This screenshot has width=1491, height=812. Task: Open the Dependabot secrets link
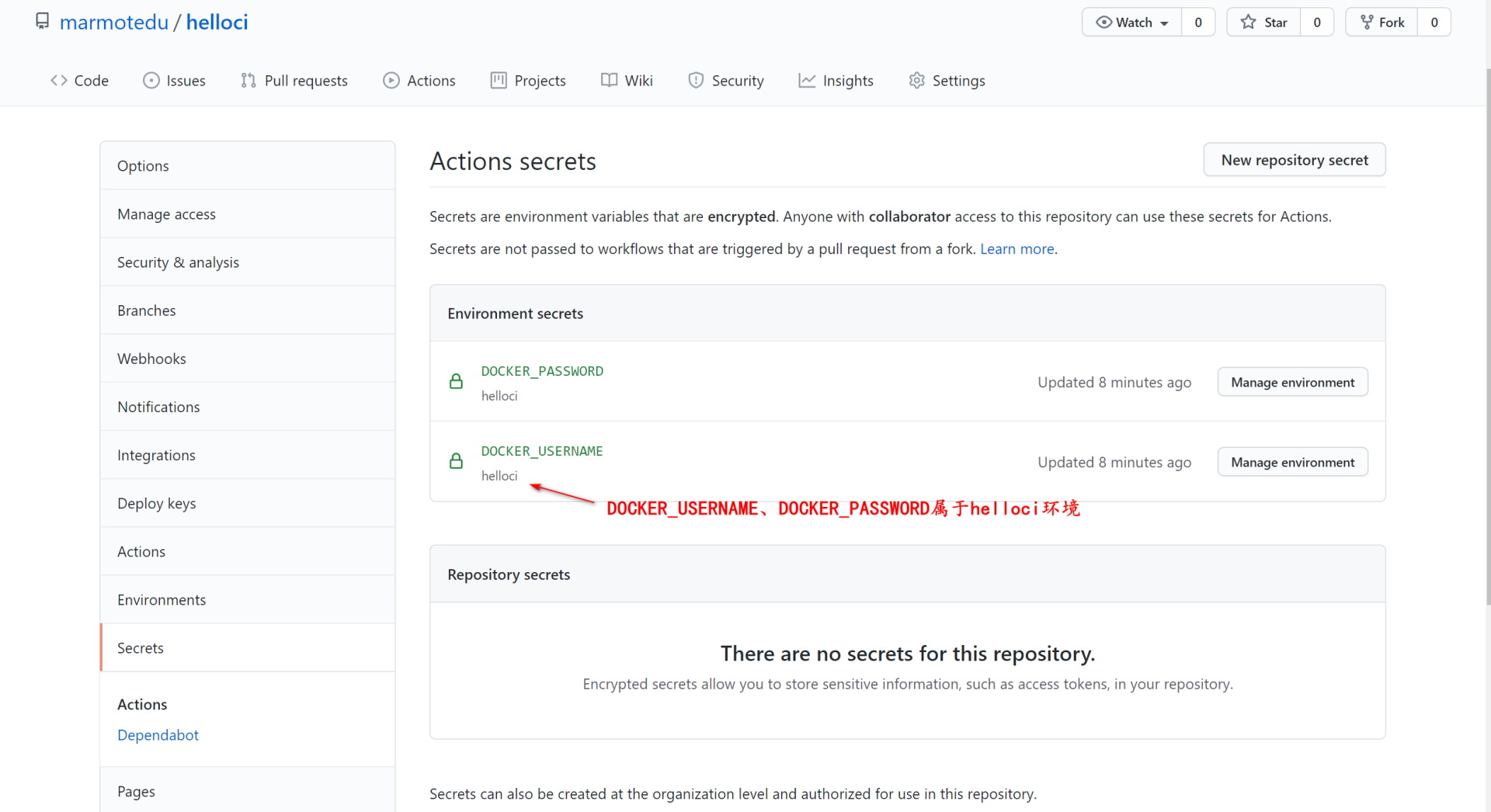(158, 735)
